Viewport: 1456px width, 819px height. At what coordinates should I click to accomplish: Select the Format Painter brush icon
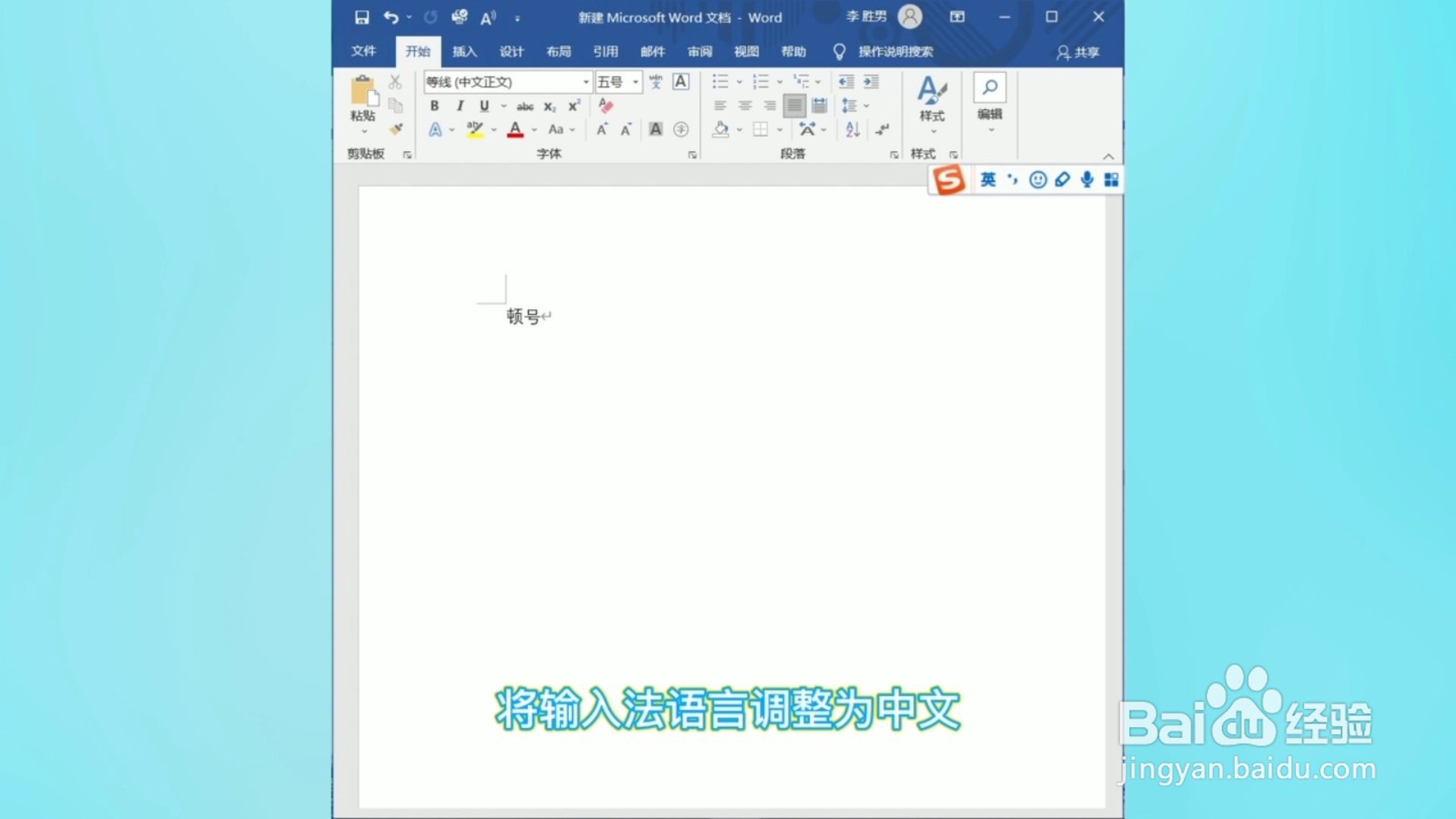tap(395, 129)
